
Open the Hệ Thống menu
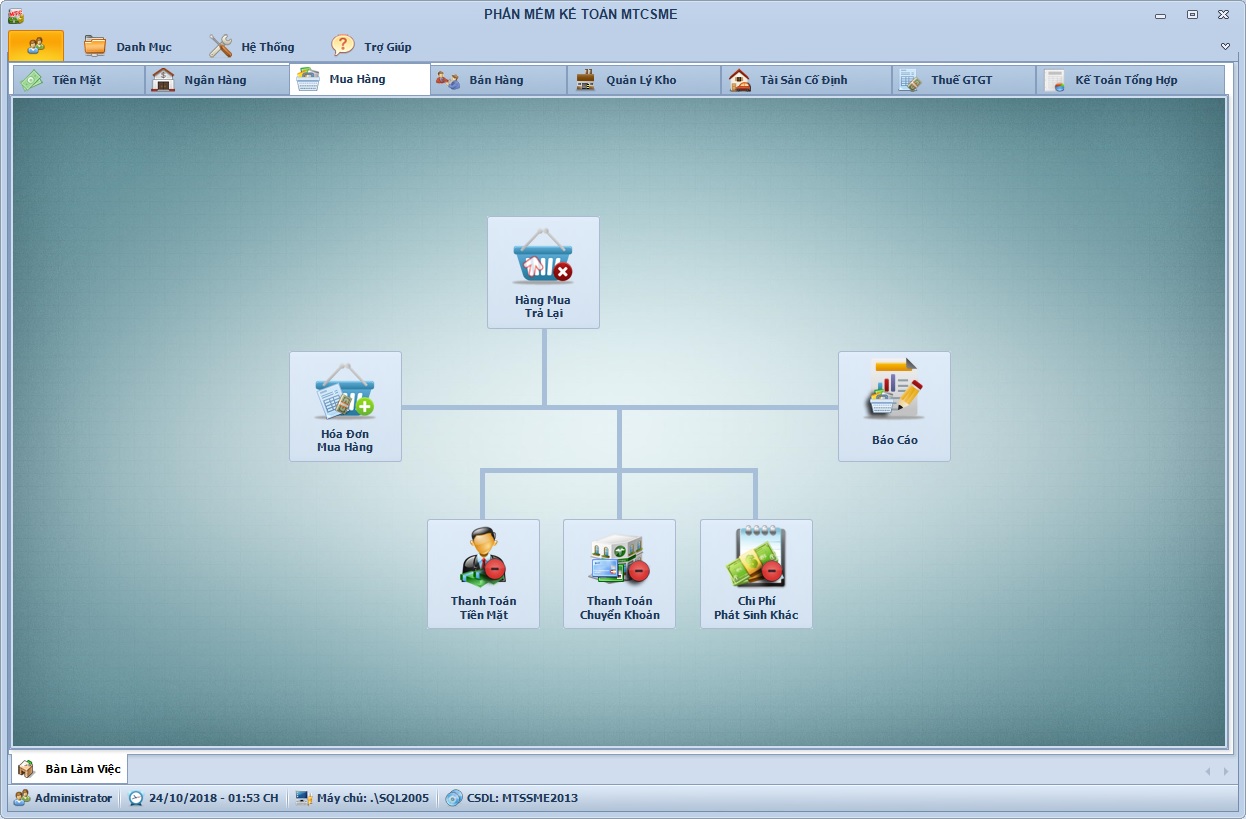coord(252,47)
